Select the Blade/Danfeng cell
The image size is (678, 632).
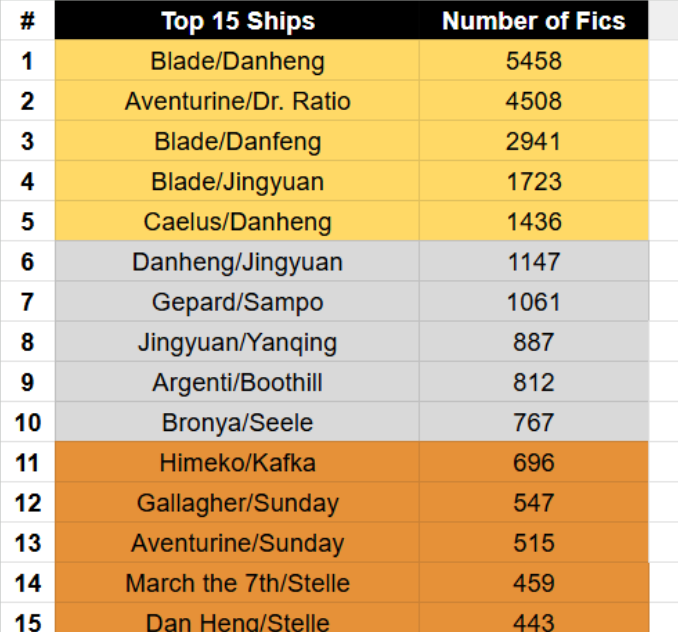(x=237, y=140)
